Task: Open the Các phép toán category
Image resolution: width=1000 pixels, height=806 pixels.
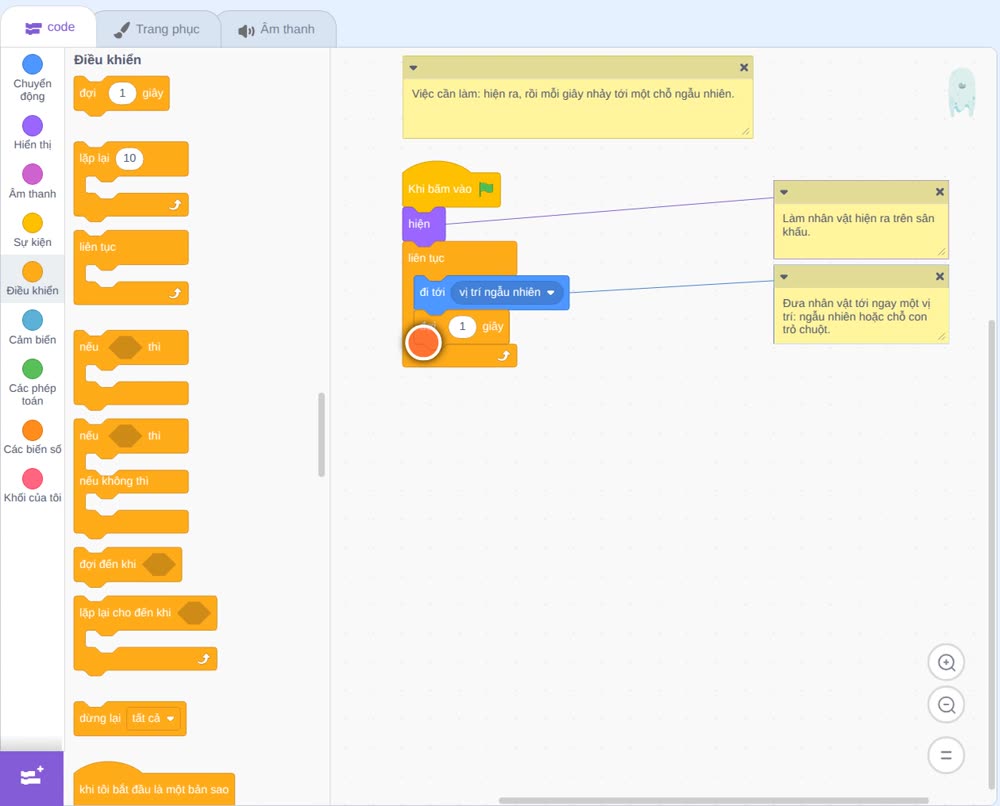Action: [32, 383]
